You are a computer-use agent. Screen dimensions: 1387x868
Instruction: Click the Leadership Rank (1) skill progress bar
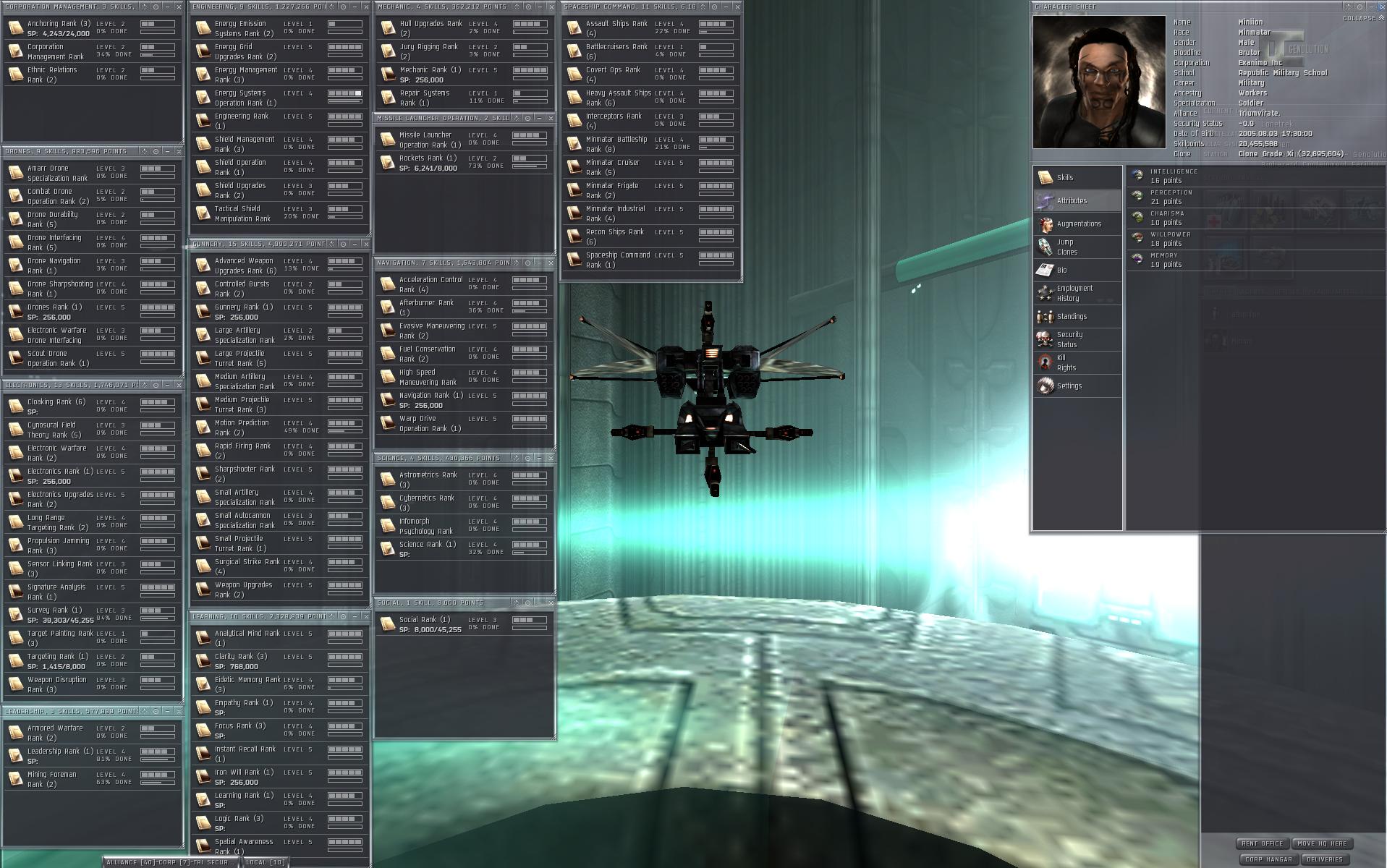(x=158, y=752)
